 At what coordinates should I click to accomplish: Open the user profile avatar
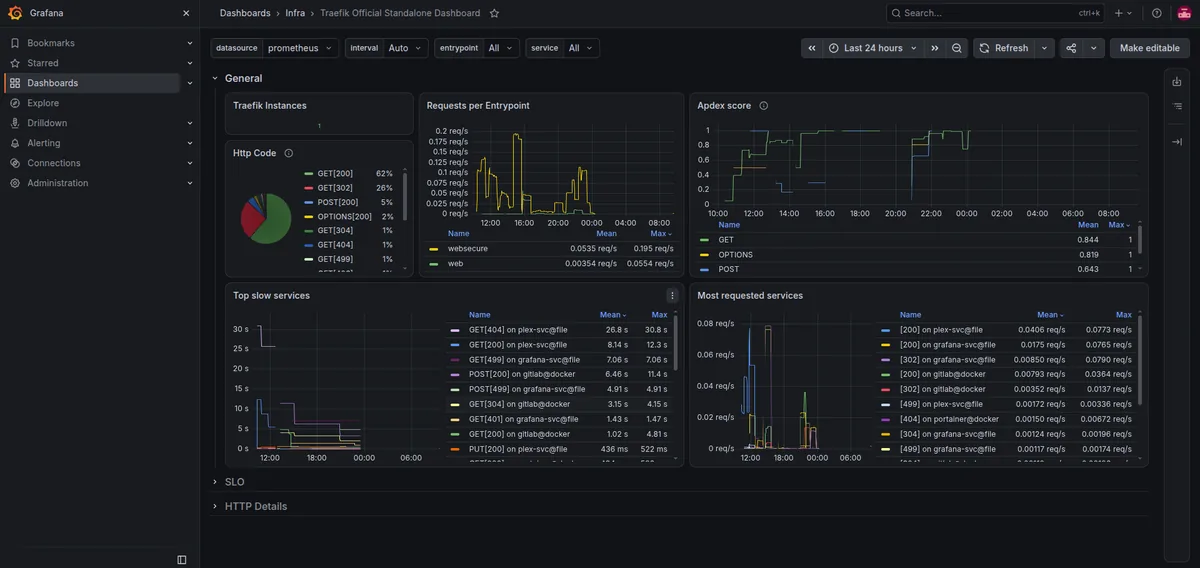click(x=1184, y=13)
